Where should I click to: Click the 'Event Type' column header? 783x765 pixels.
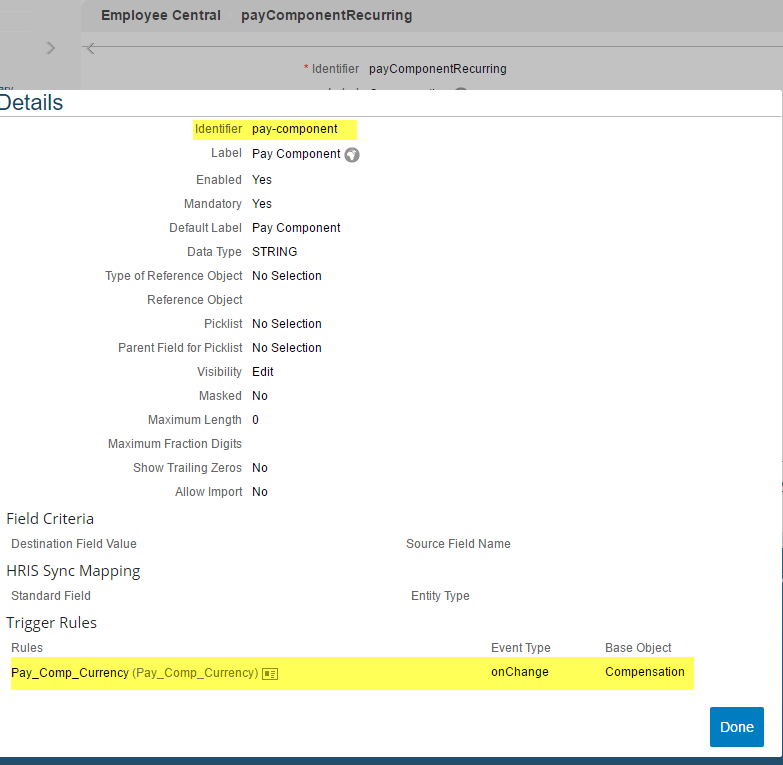(521, 648)
